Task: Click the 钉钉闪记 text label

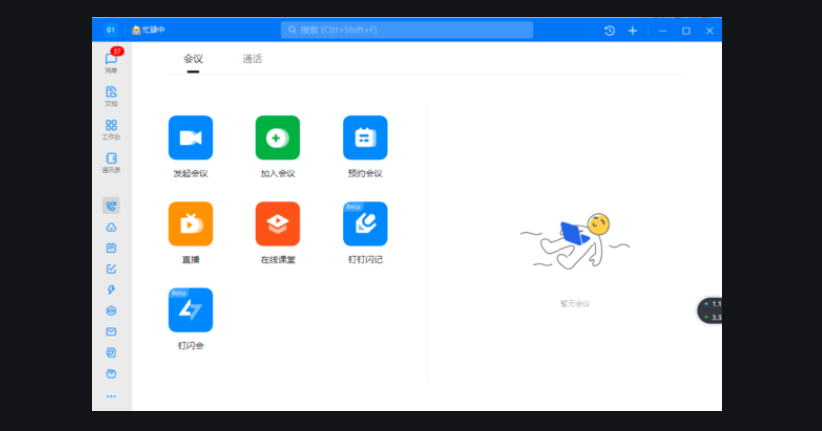Action: click(x=365, y=260)
